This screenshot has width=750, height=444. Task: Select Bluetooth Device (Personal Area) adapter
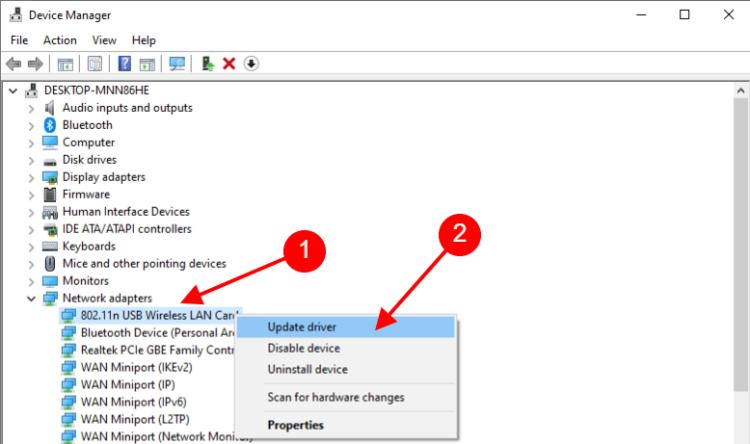click(157, 333)
